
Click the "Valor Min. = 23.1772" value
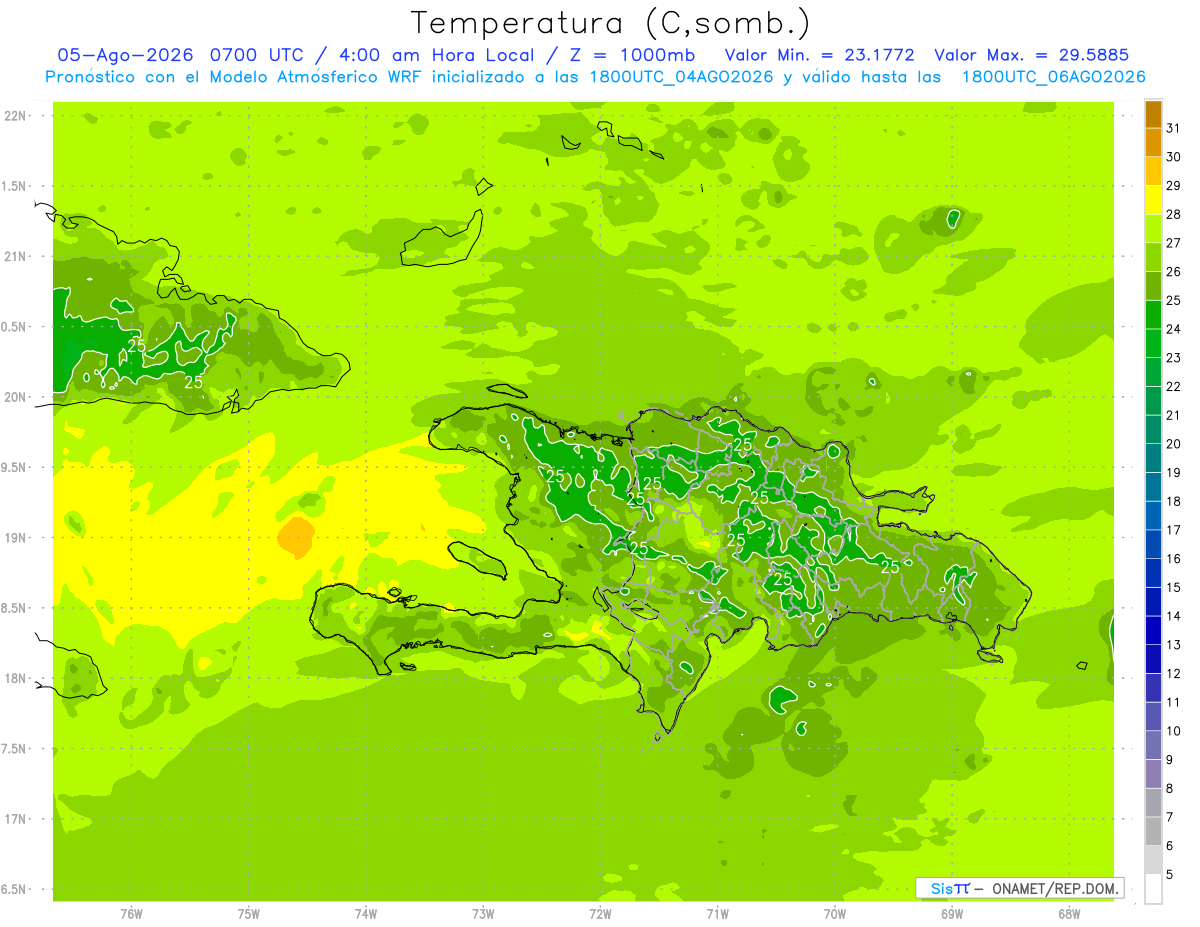coord(819,55)
